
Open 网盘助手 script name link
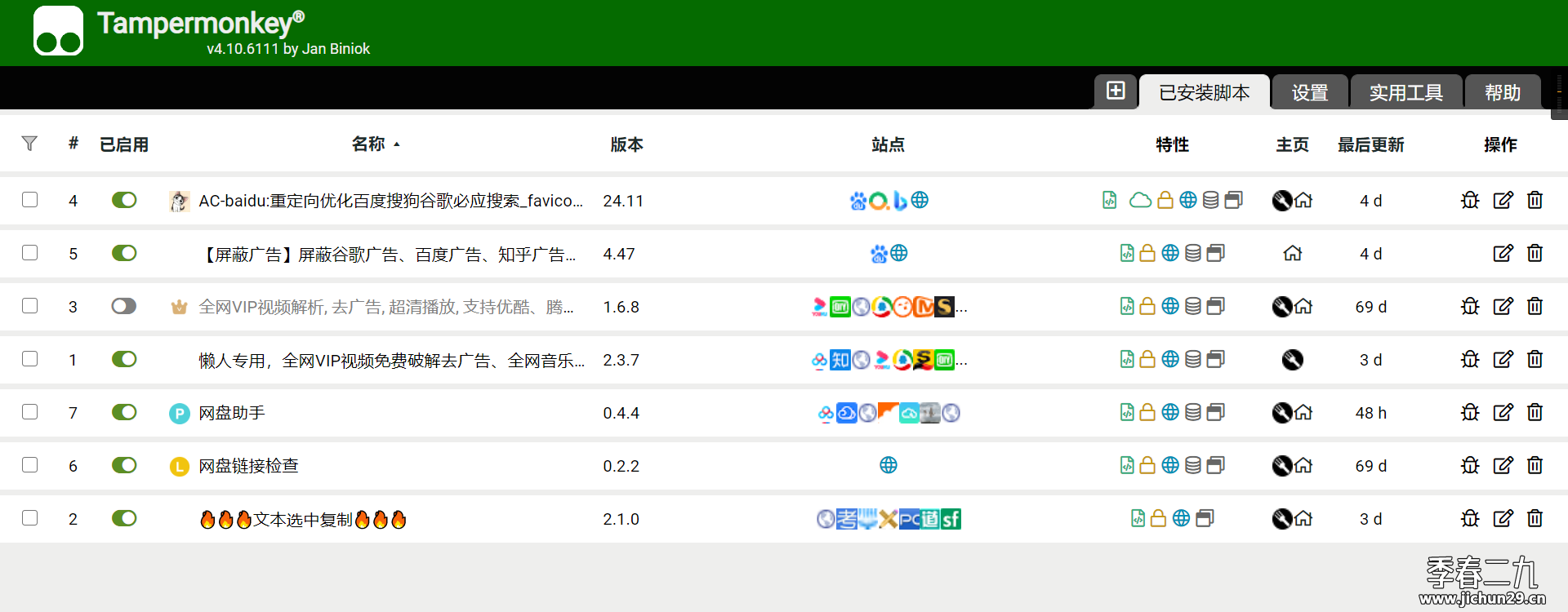(x=232, y=413)
